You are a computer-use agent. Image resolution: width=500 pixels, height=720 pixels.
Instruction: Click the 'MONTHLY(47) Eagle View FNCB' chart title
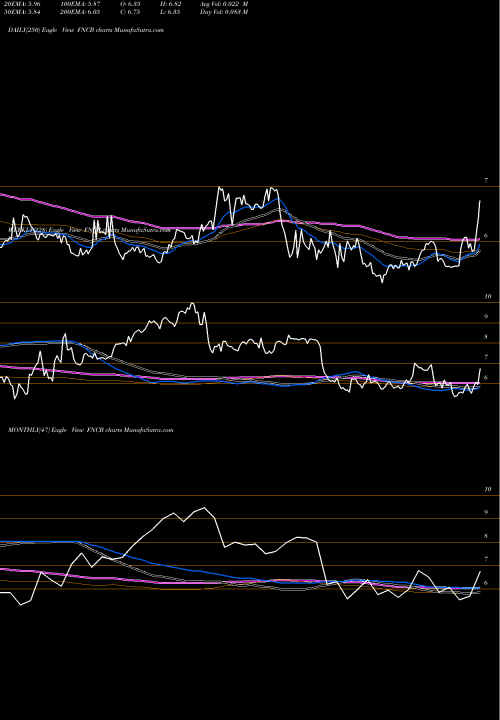pos(90,430)
